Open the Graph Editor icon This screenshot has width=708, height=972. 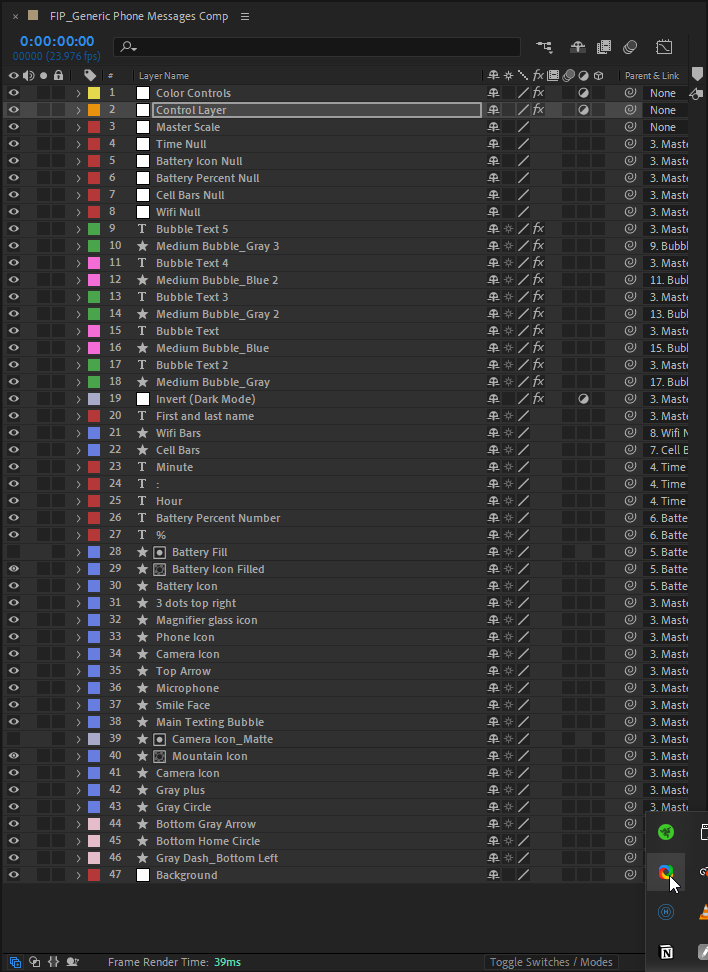point(664,47)
